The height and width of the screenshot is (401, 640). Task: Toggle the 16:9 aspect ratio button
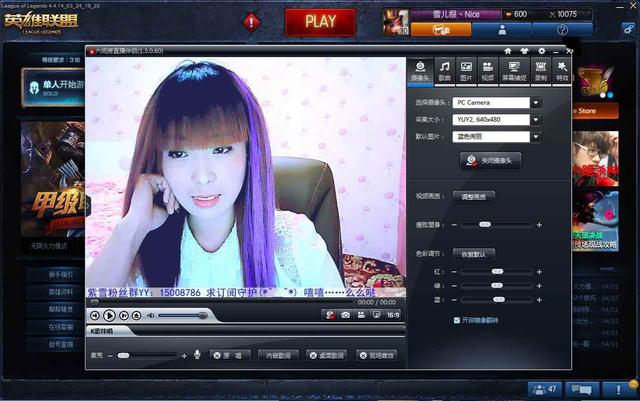(393, 315)
